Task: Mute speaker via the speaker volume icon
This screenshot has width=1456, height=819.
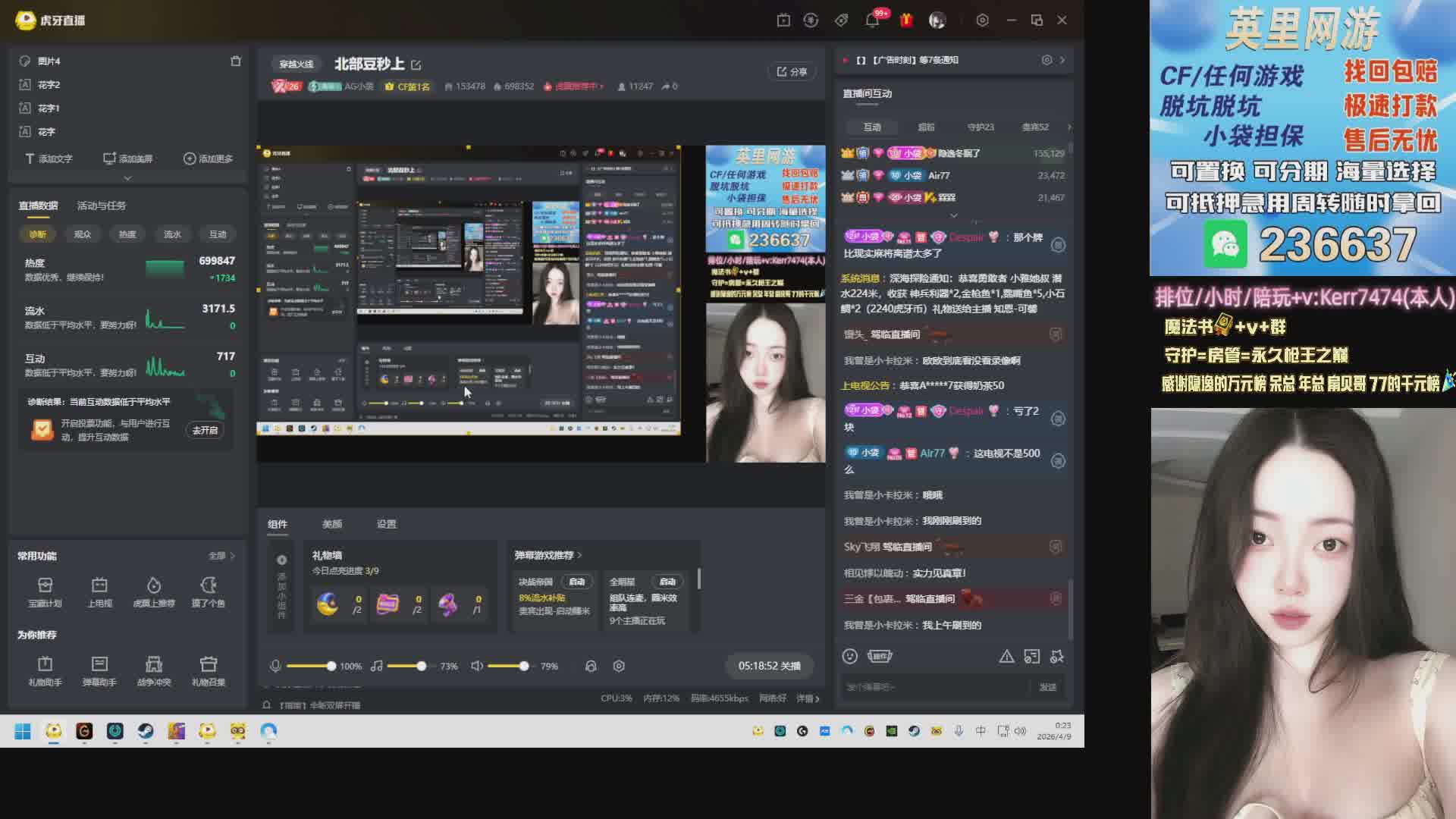Action: click(477, 666)
